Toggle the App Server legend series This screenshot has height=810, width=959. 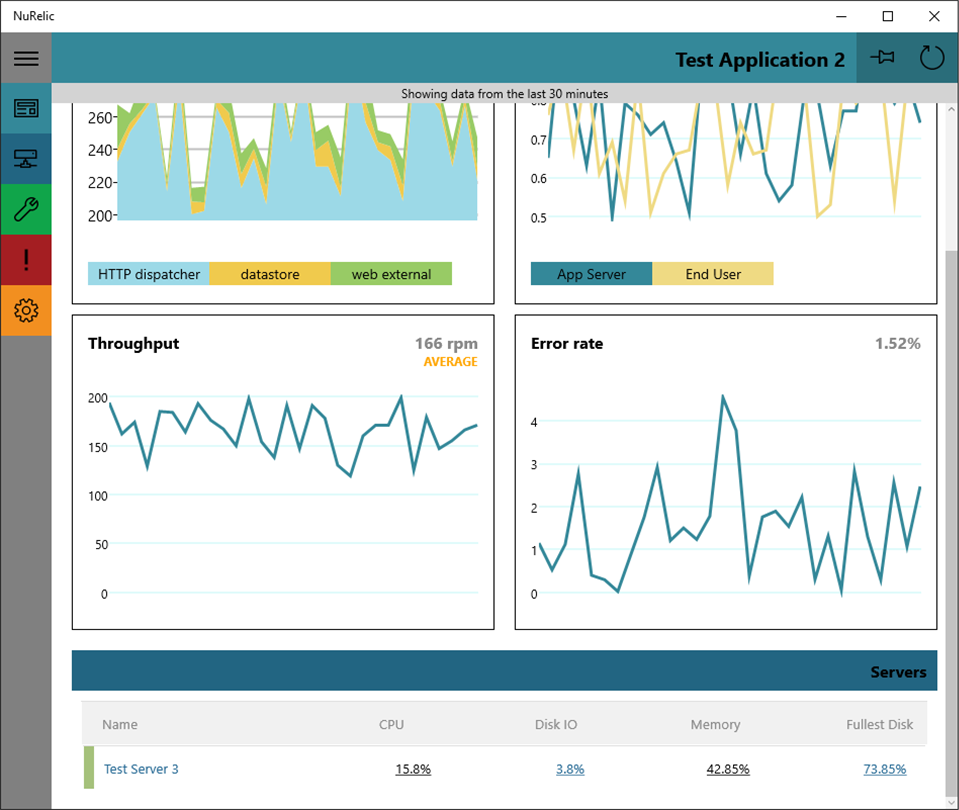point(591,274)
